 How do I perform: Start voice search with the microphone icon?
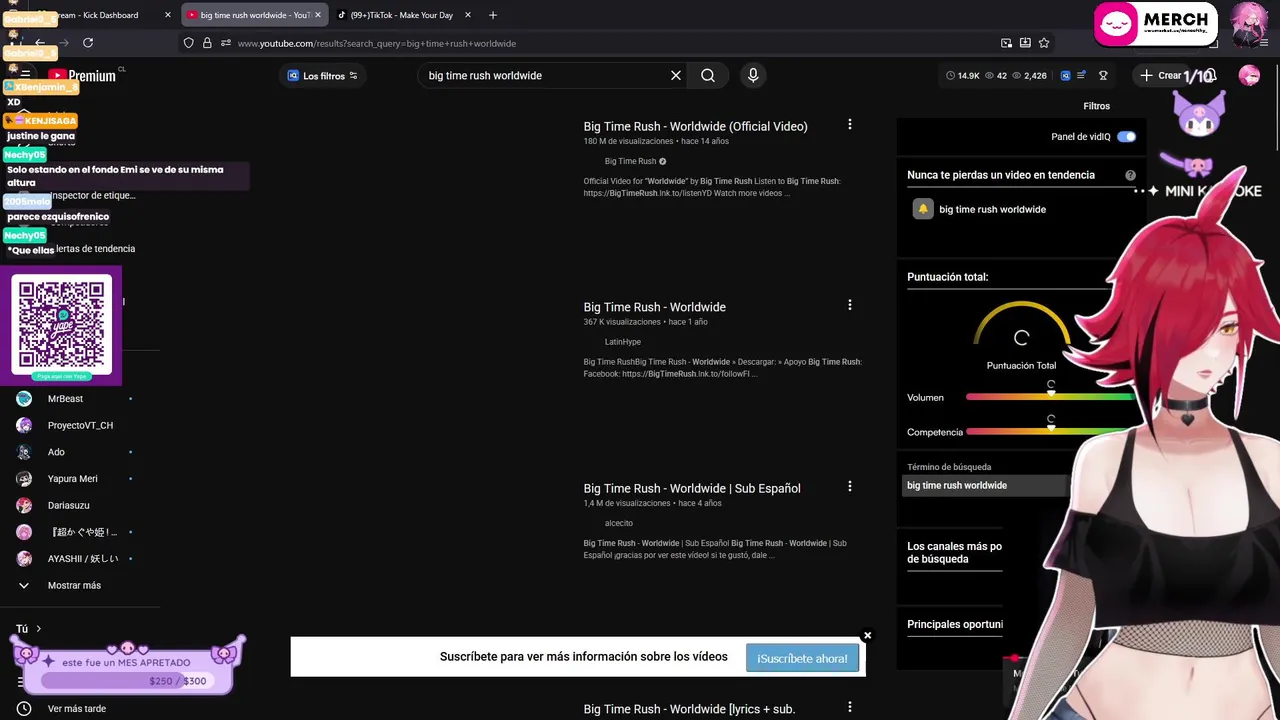(x=753, y=75)
